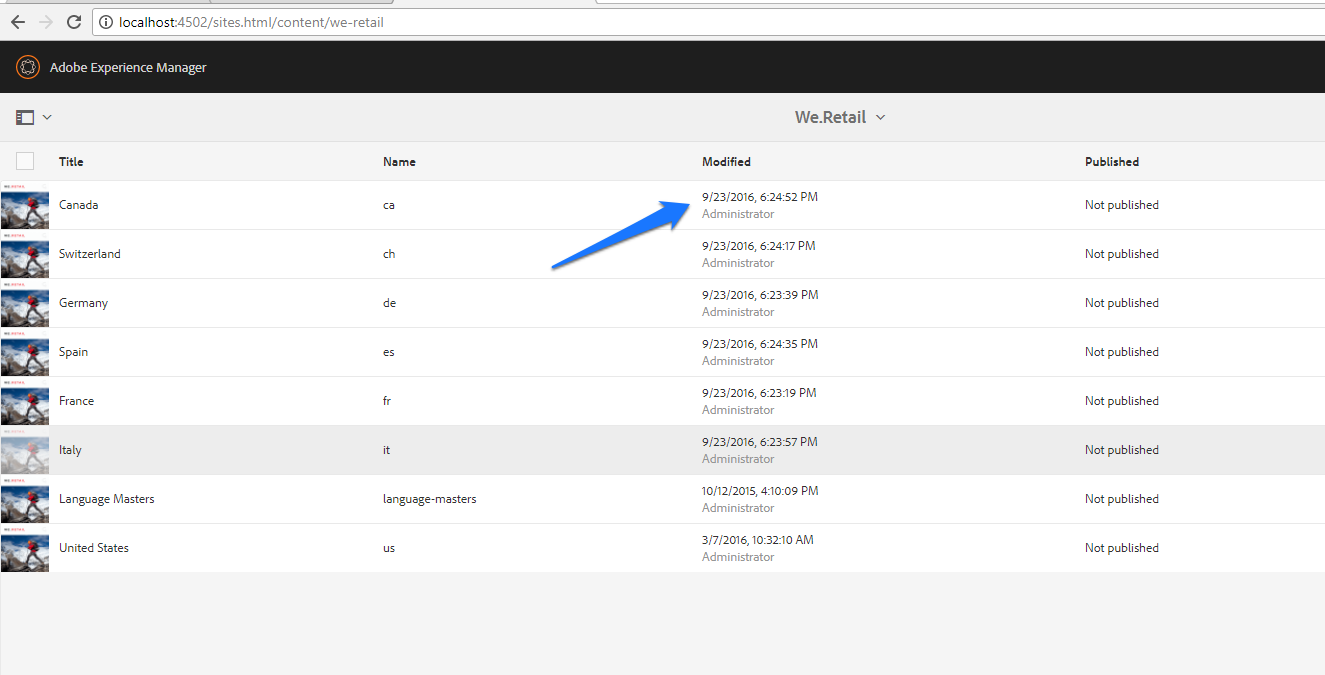Click the Published column header

(x=1111, y=161)
